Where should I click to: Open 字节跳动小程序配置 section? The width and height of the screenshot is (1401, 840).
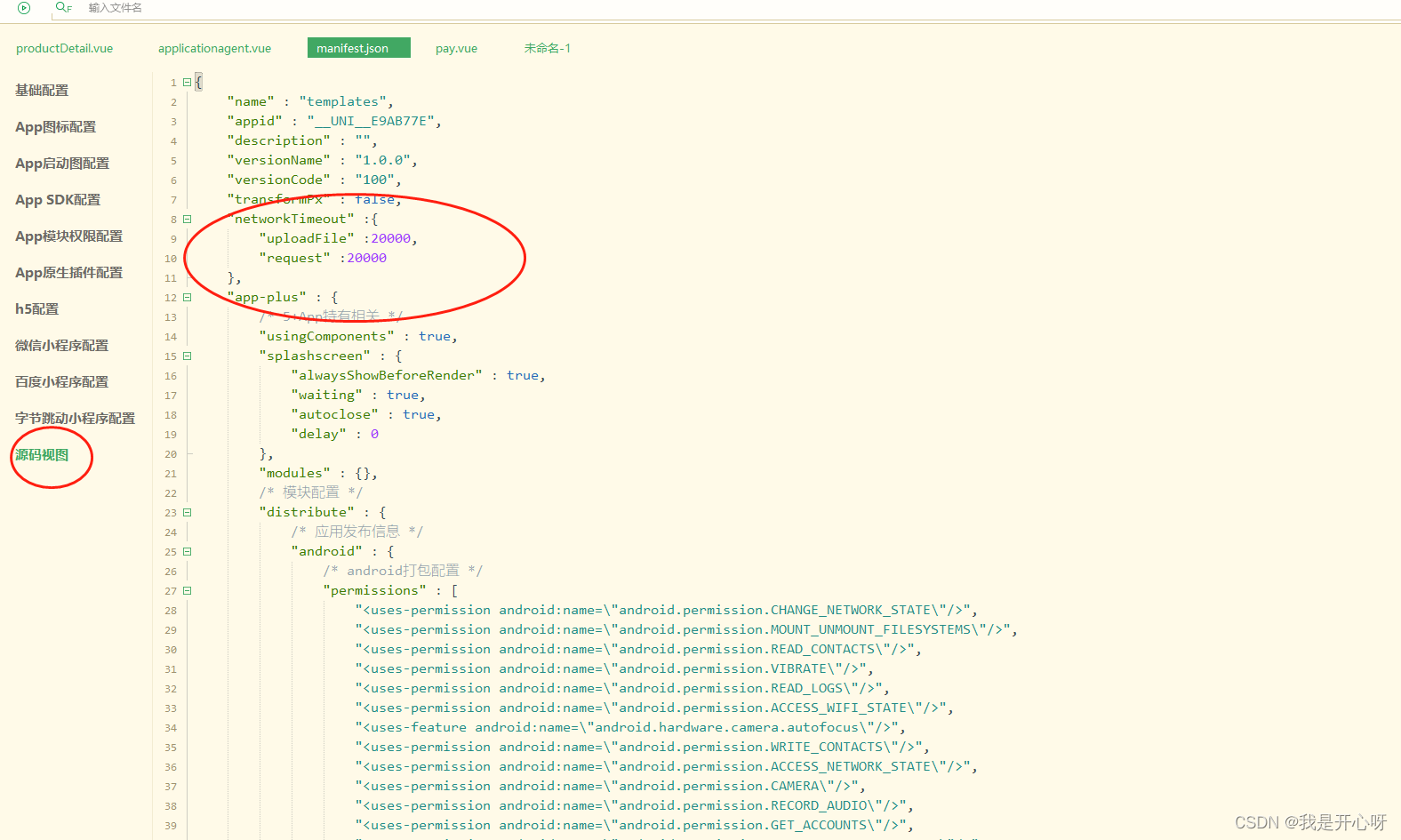[75, 418]
